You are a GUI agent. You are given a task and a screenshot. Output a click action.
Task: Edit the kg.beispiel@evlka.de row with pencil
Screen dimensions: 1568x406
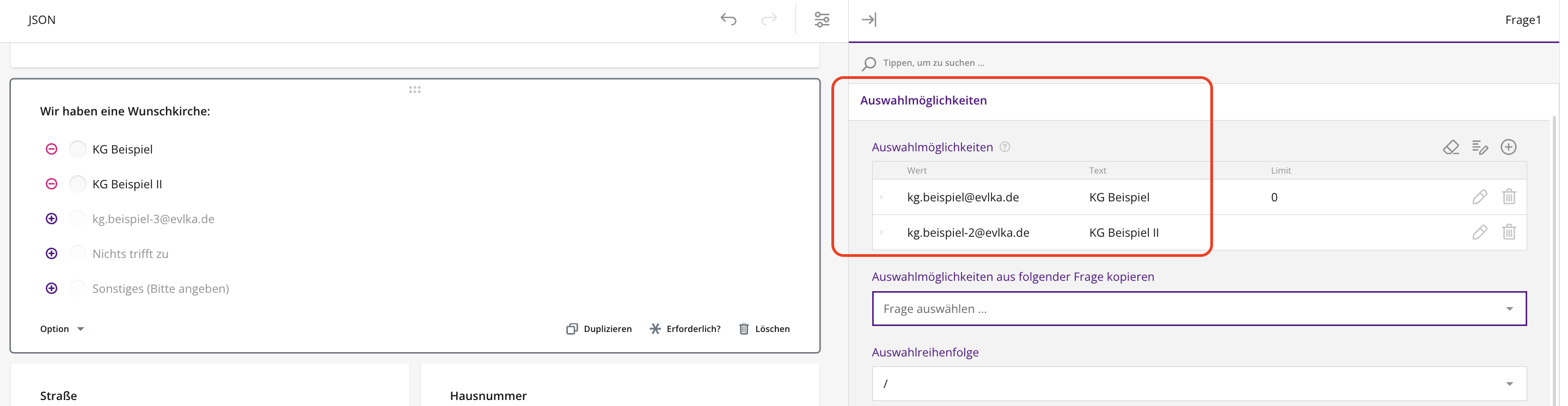point(1480,197)
